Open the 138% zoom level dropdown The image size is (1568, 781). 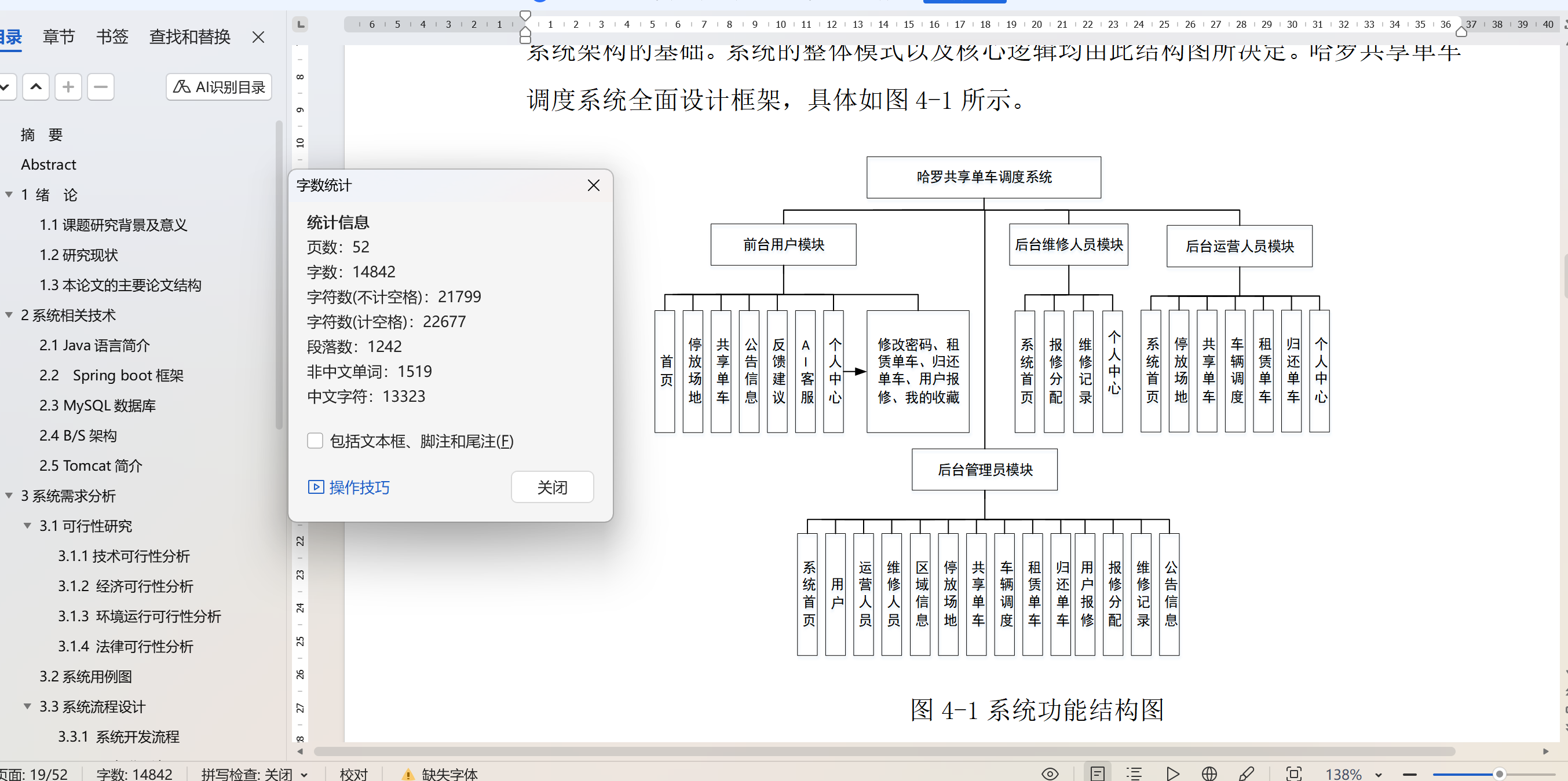click(1378, 774)
